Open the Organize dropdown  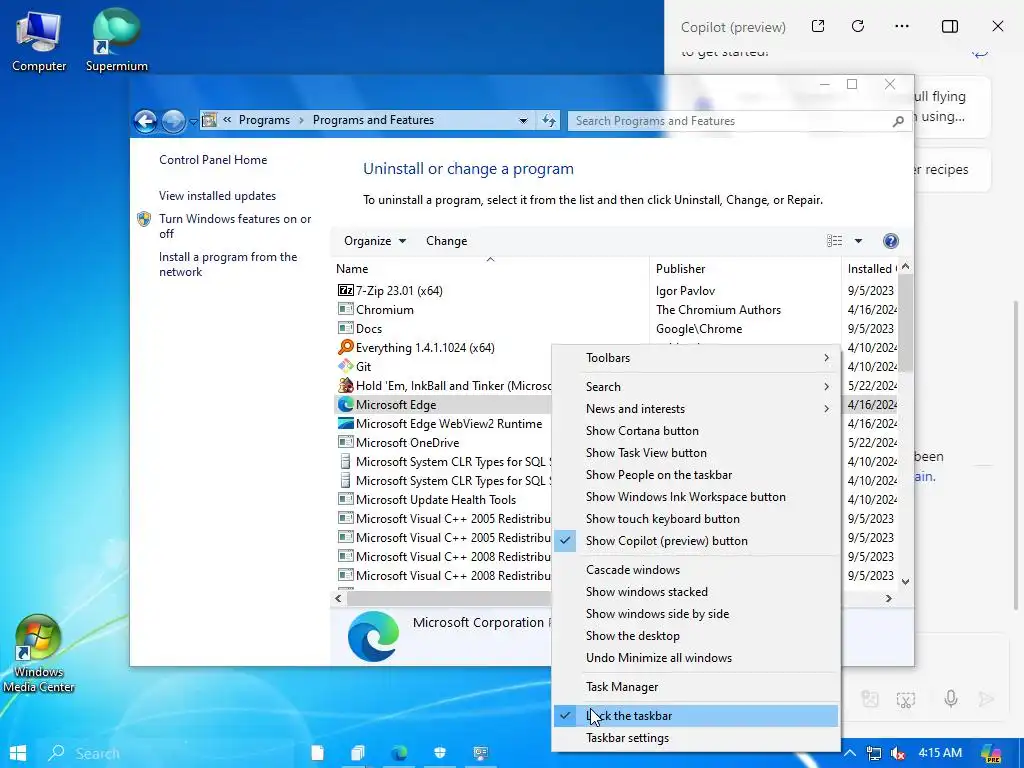[375, 241]
